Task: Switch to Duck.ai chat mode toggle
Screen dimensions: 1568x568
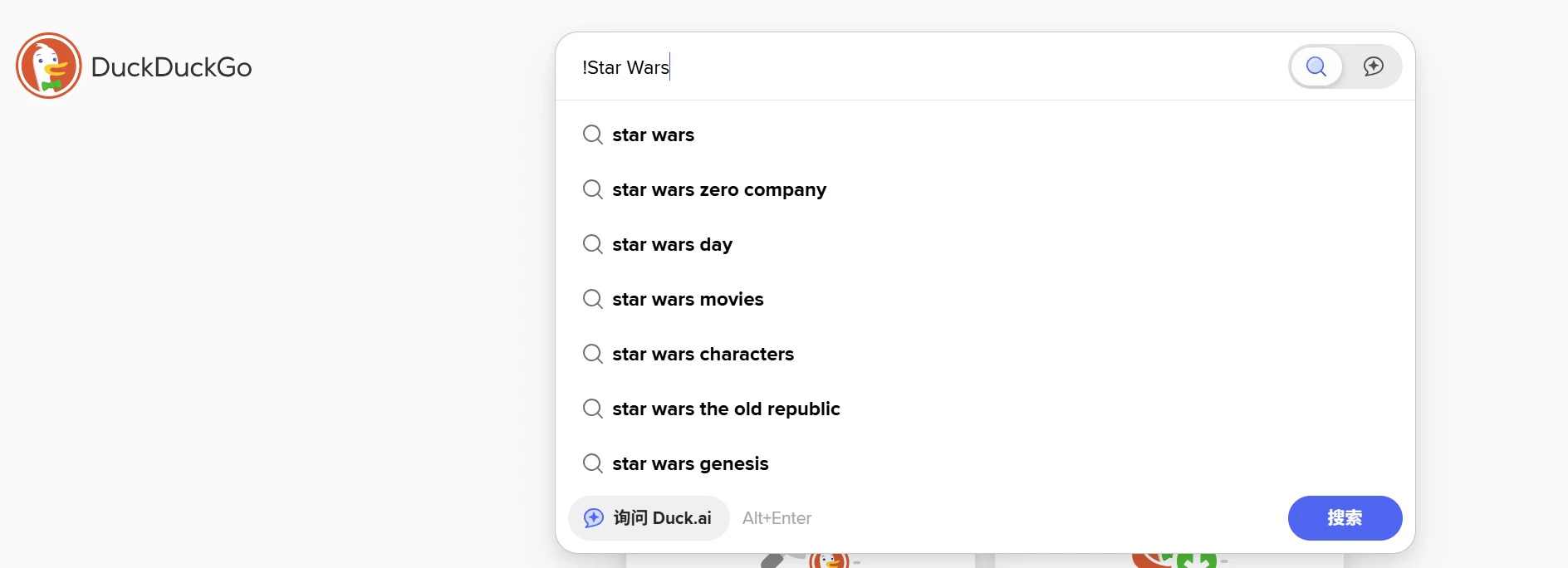Action: (1374, 66)
